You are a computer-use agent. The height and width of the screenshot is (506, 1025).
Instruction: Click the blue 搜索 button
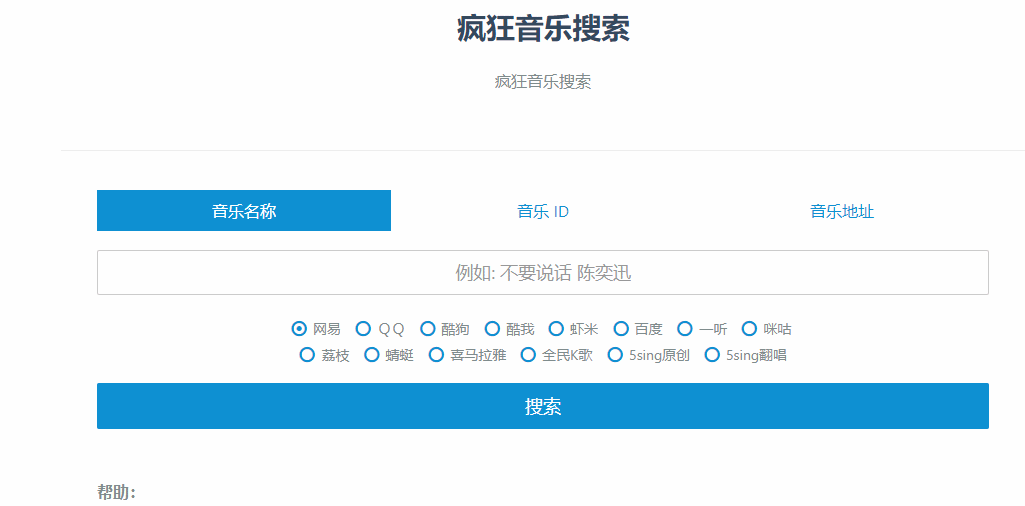point(543,406)
